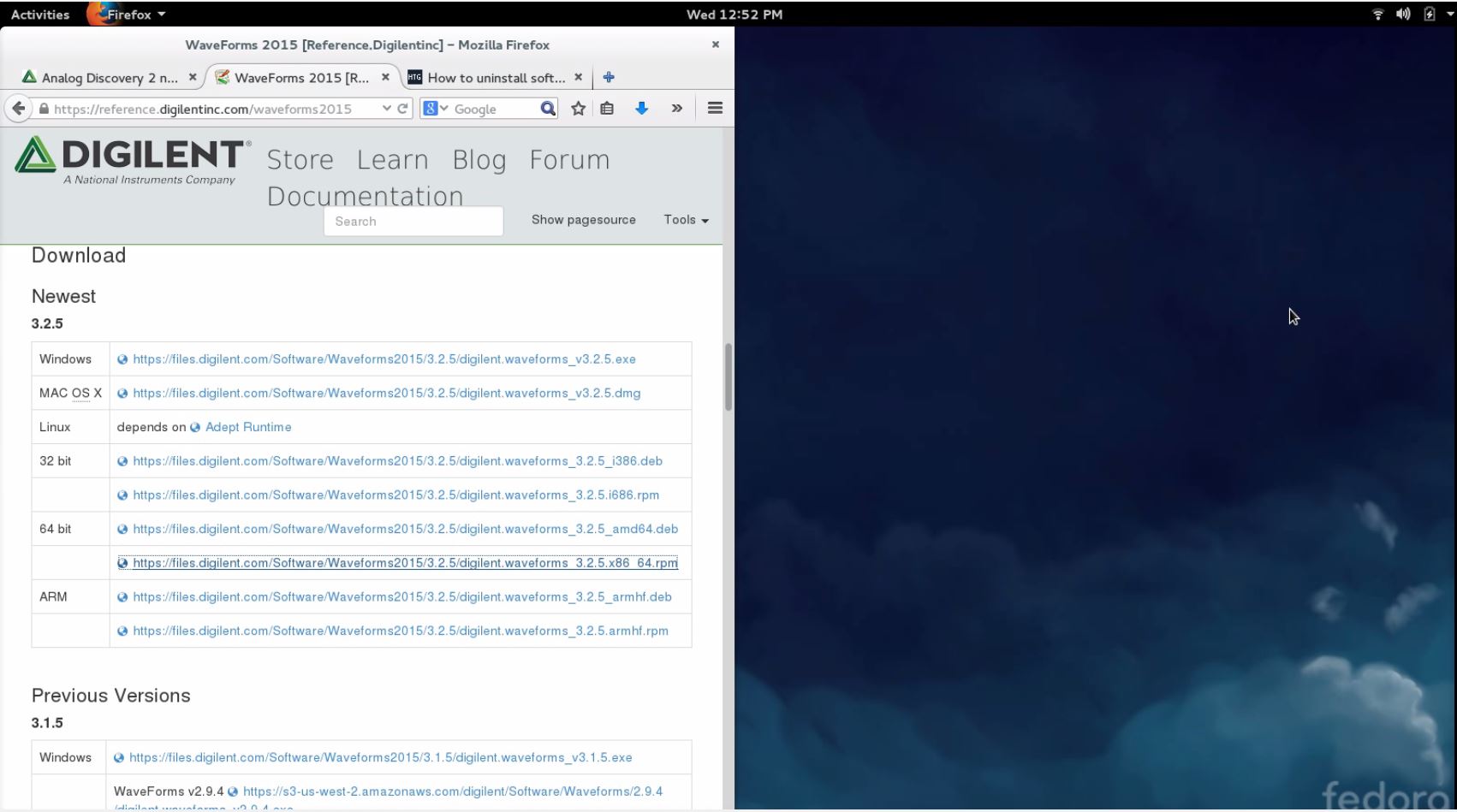
Task: Click the page vertical scrollbar thumb
Action: (x=728, y=377)
